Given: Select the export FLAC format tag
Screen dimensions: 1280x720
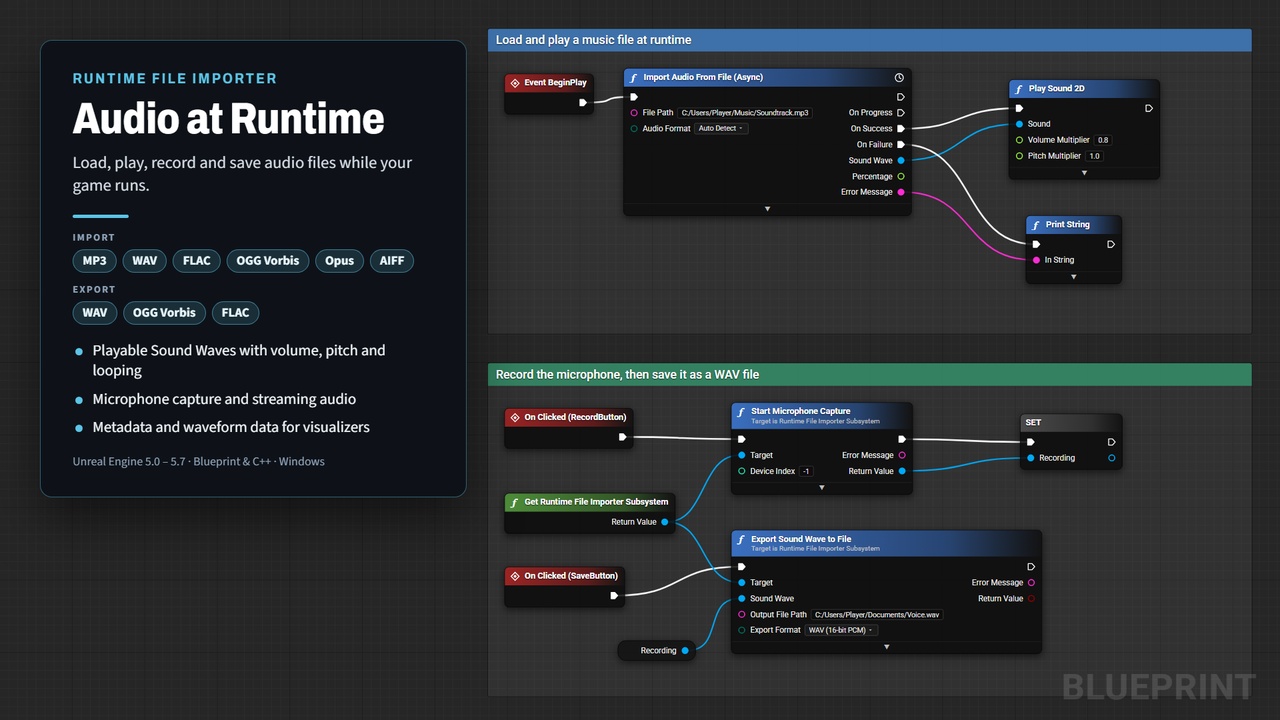Looking at the screenshot, I should 236,313.
